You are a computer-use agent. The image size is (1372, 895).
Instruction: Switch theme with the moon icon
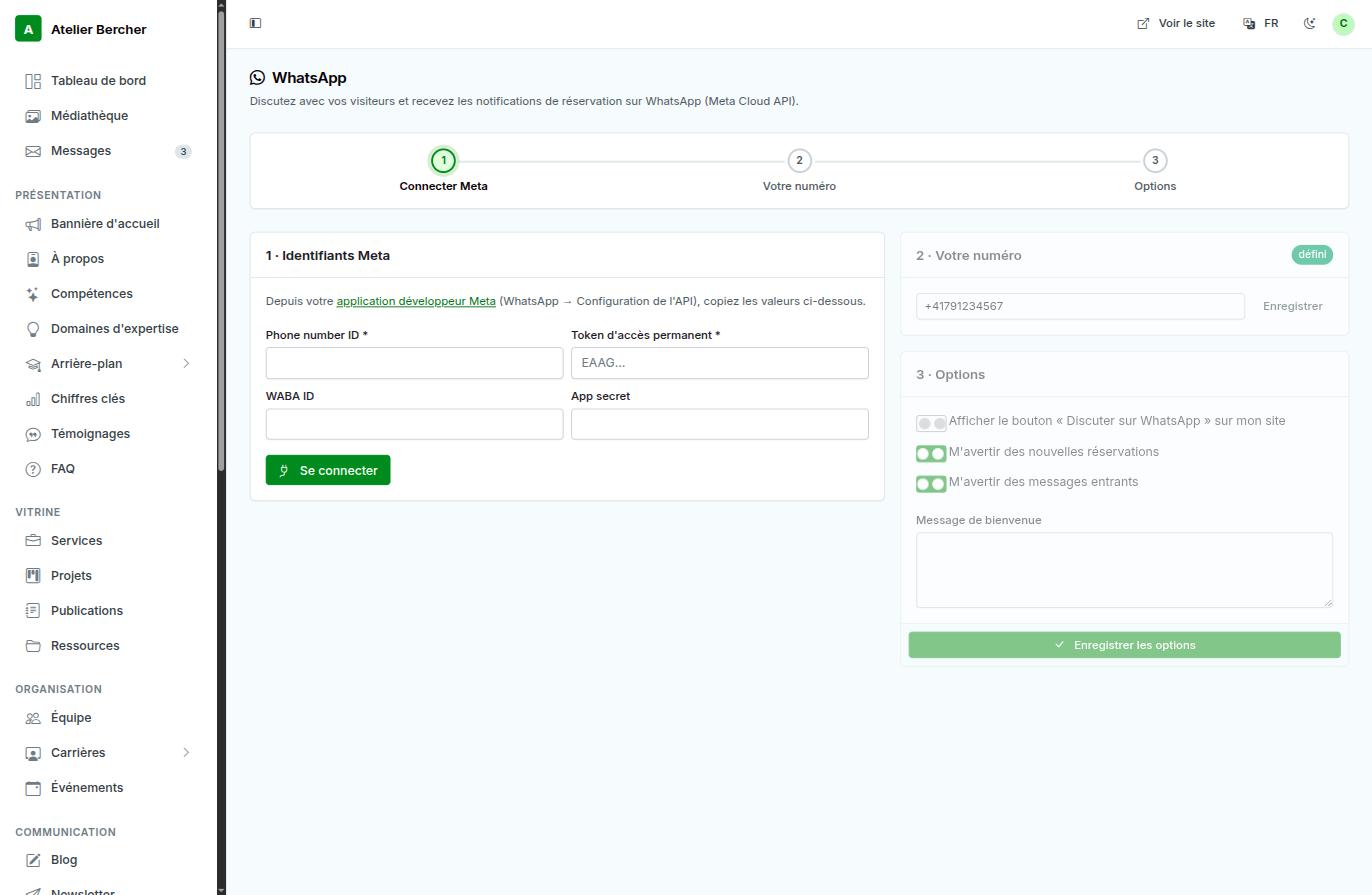(x=1310, y=23)
